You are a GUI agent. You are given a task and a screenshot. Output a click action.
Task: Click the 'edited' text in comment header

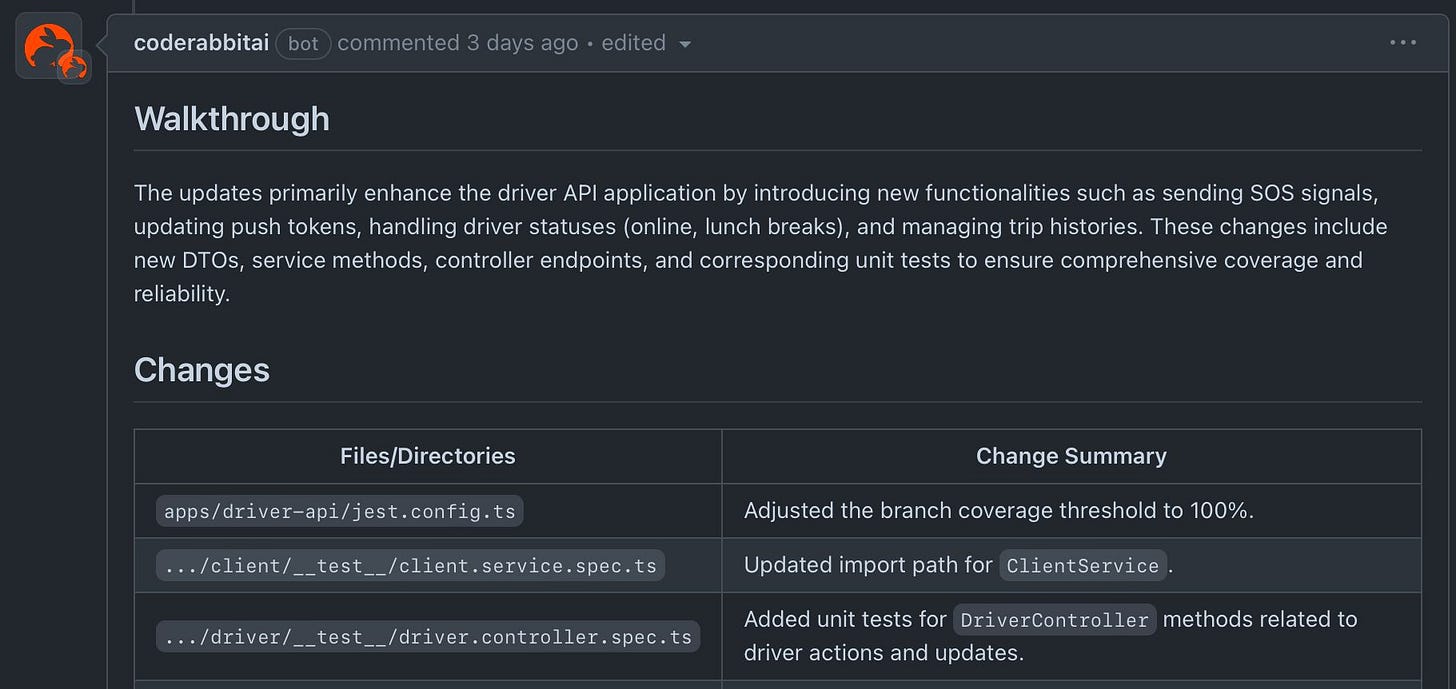(x=633, y=43)
